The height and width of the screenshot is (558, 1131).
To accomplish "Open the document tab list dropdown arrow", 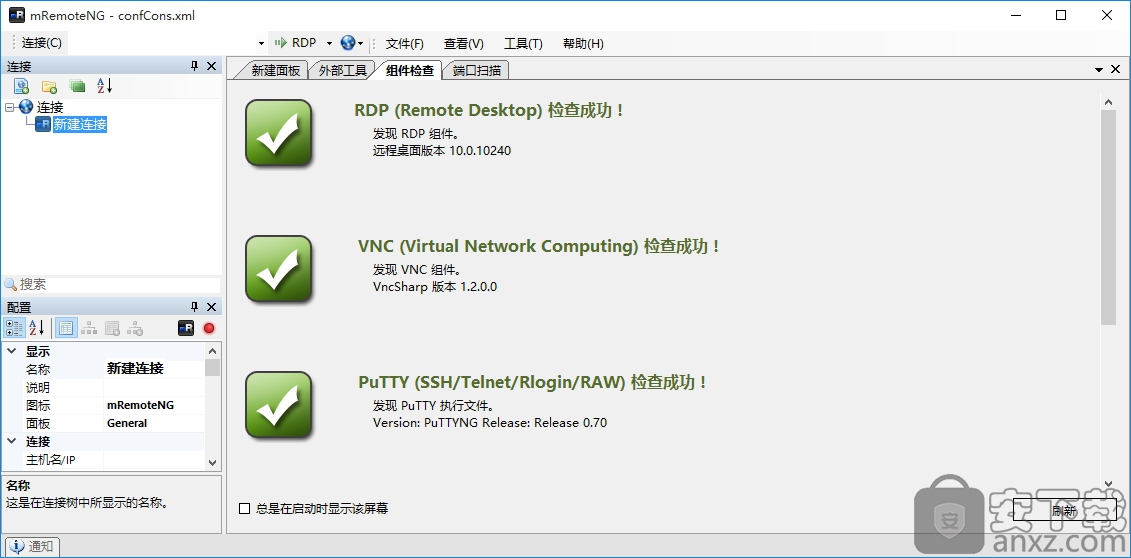I will 1099,69.
